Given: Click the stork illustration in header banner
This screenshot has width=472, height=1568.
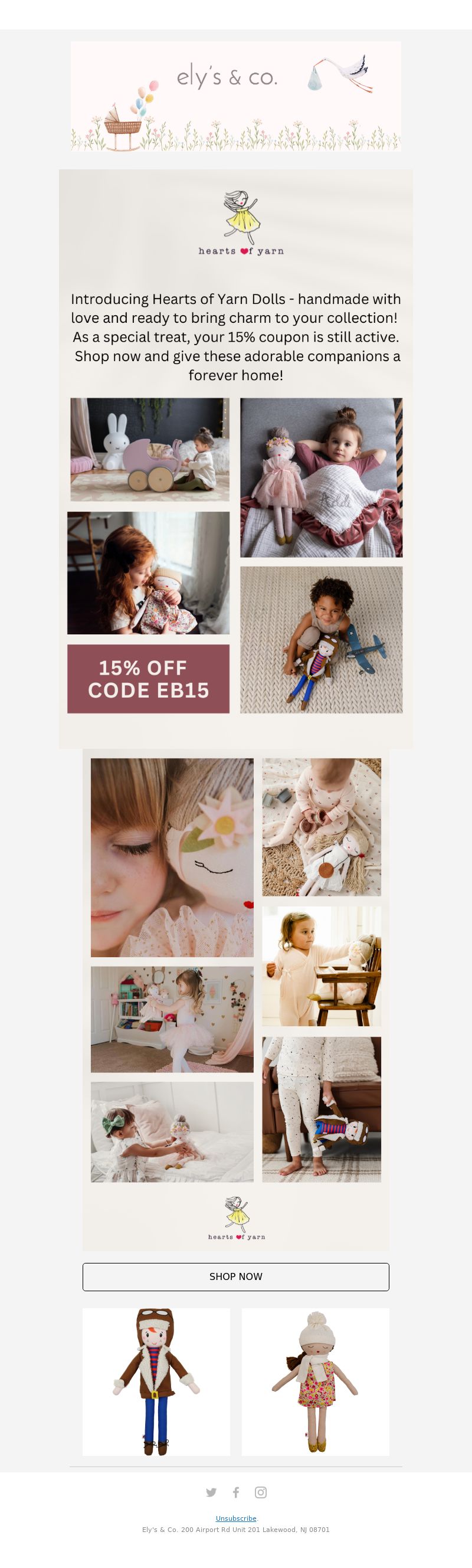Looking at the screenshot, I should [x=340, y=74].
